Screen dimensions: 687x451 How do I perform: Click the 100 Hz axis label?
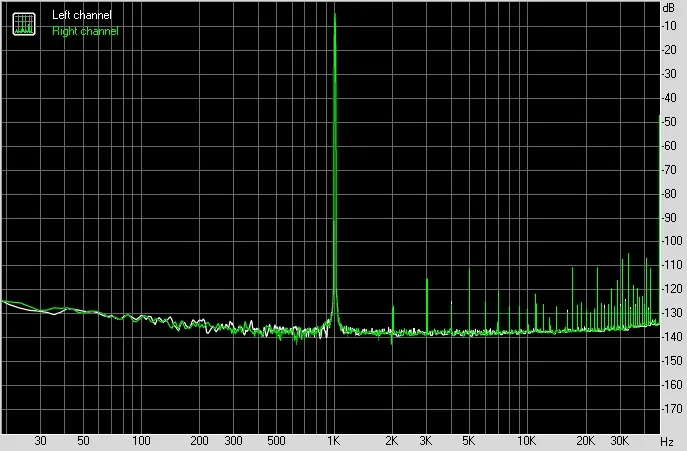point(141,440)
